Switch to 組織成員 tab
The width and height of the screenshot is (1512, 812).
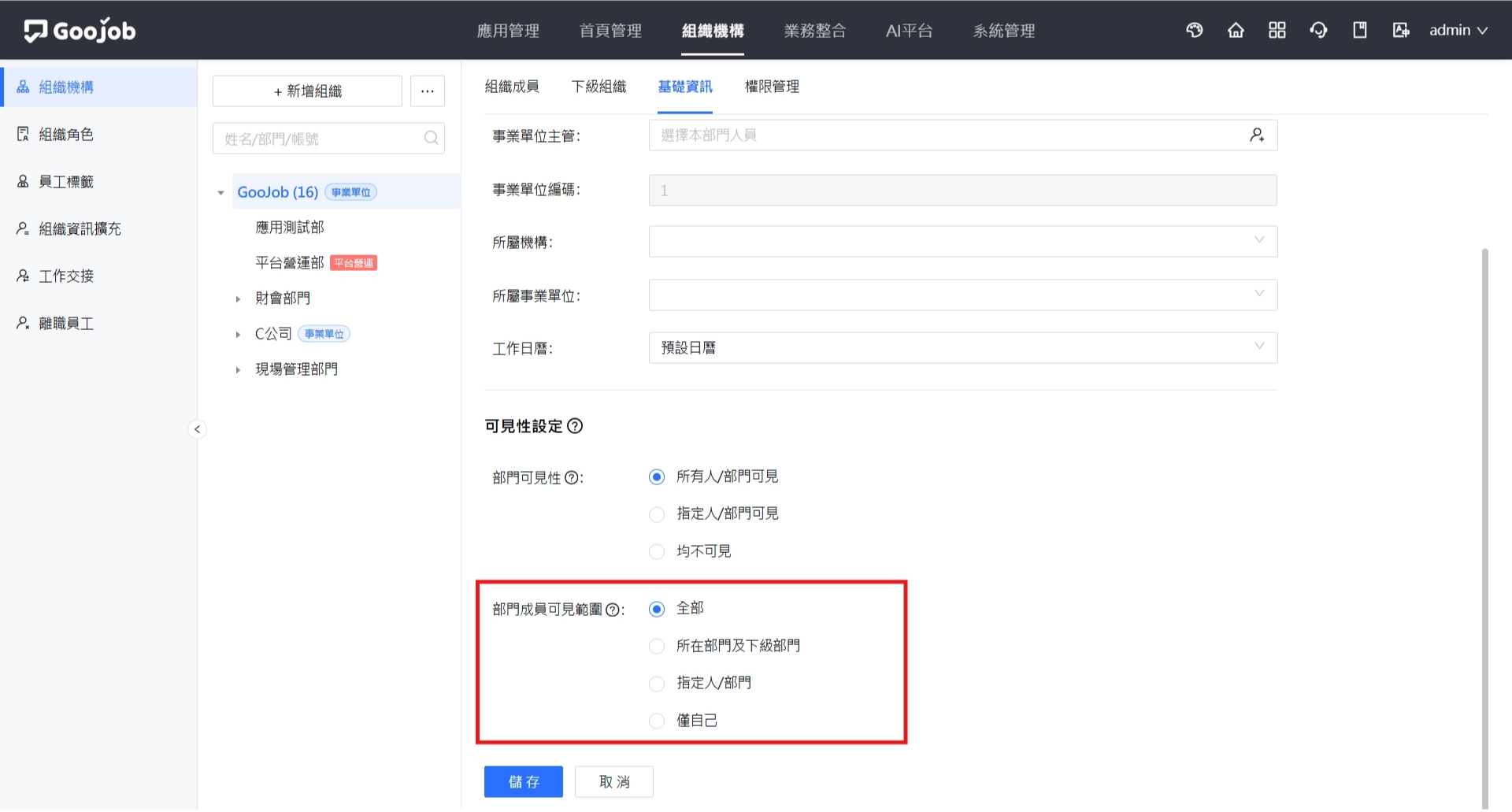coord(512,87)
